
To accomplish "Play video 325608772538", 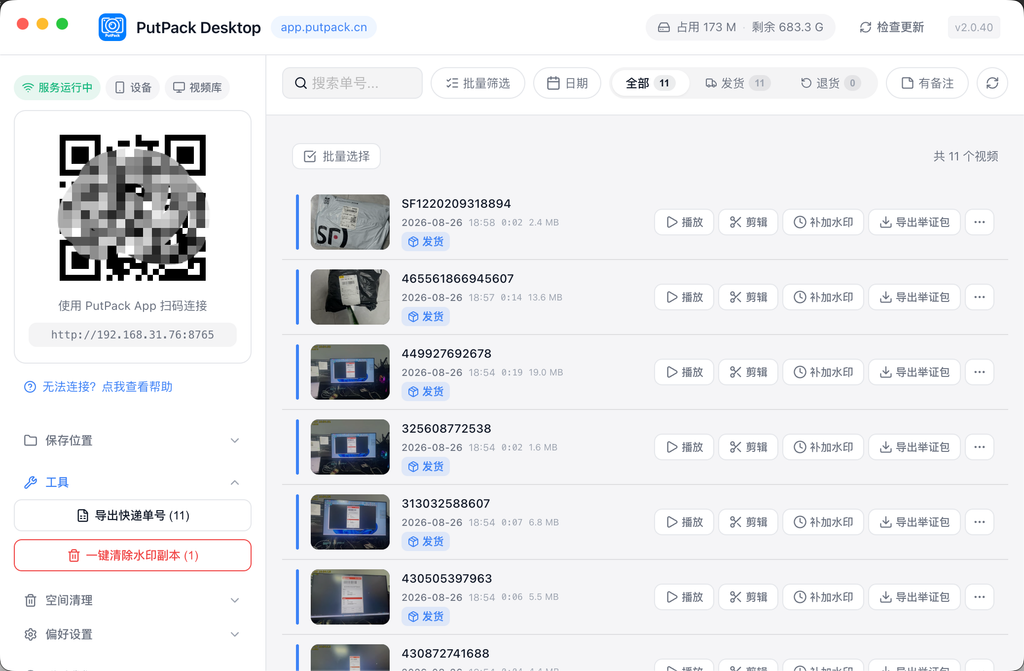I will 684,448.
